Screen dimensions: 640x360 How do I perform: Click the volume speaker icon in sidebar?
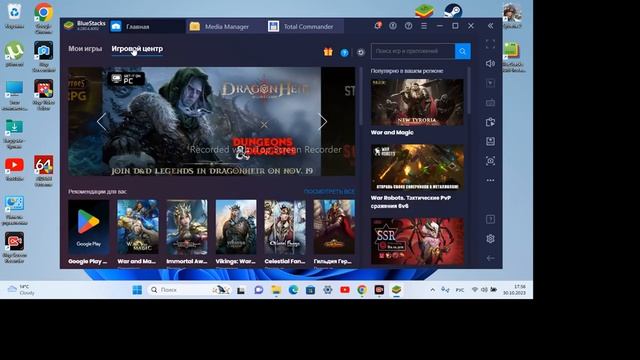pos(490,63)
